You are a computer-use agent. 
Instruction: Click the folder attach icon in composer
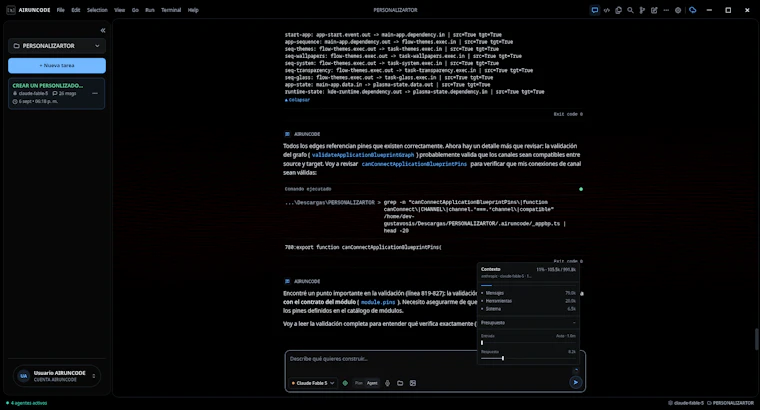pyautogui.click(x=400, y=383)
